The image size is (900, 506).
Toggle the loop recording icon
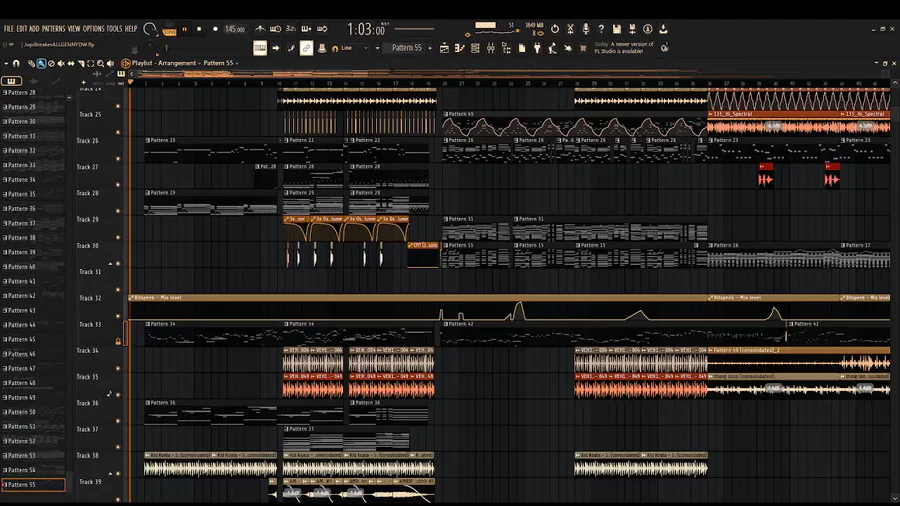point(322,29)
